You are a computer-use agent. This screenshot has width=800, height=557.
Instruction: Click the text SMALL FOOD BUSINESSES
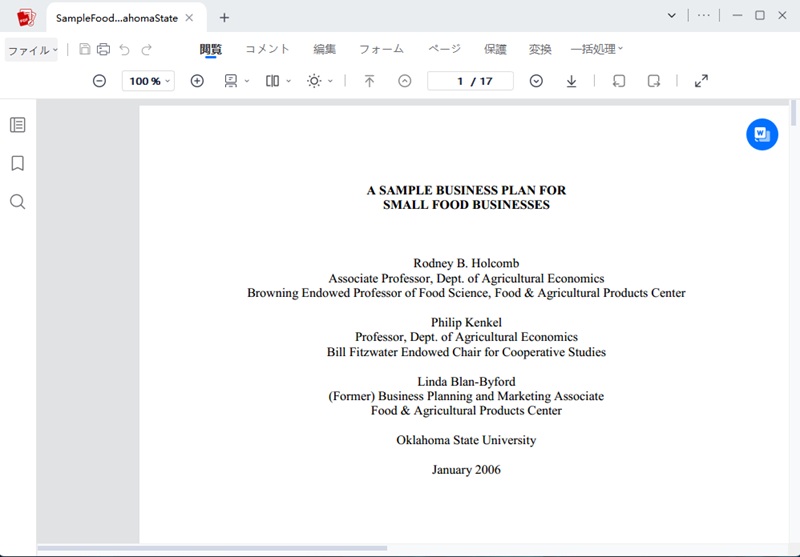(x=466, y=205)
